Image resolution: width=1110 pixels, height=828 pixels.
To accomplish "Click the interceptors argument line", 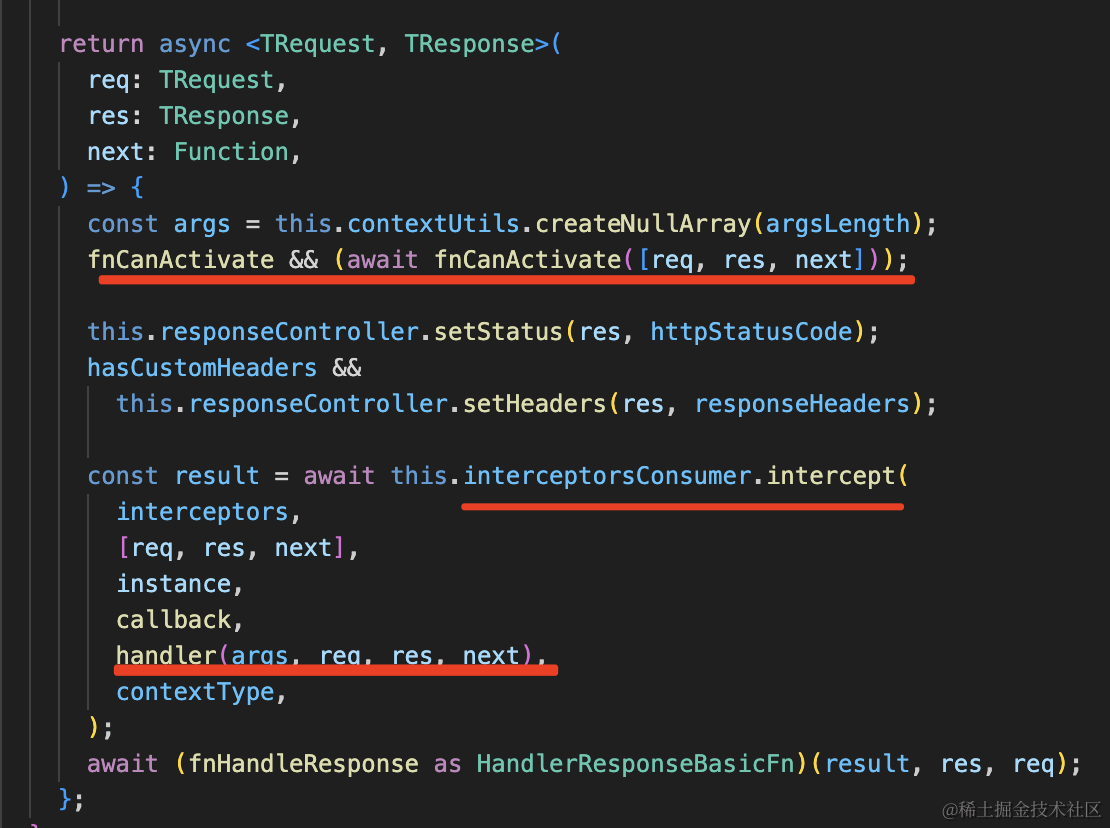I will (202, 512).
